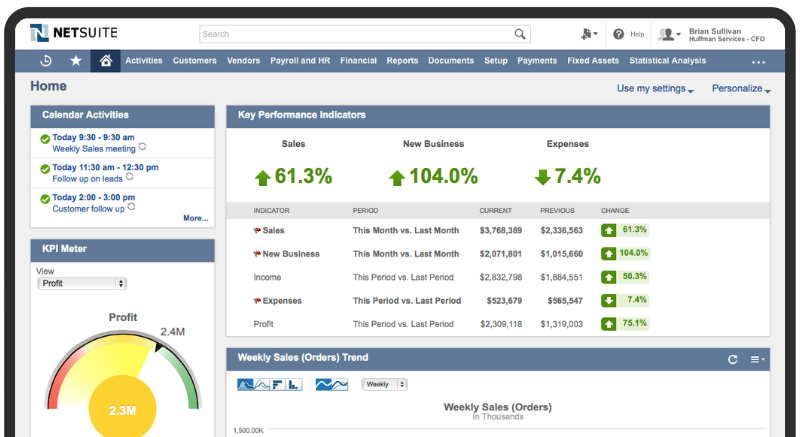Open the Profit indicator link
The width and height of the screenshot is (800, 437).
[263, 324]
